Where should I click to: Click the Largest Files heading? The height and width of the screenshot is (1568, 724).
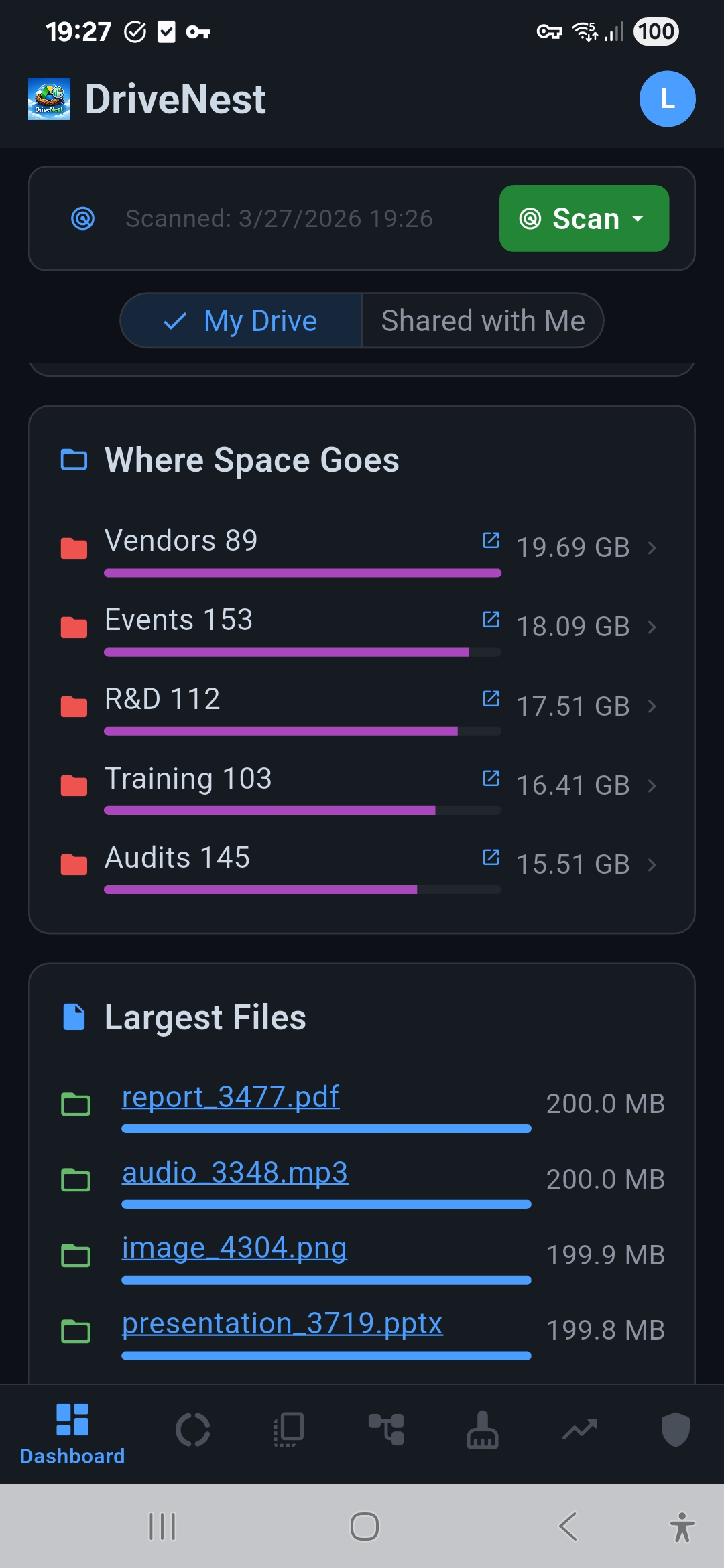pos(205,1017)
